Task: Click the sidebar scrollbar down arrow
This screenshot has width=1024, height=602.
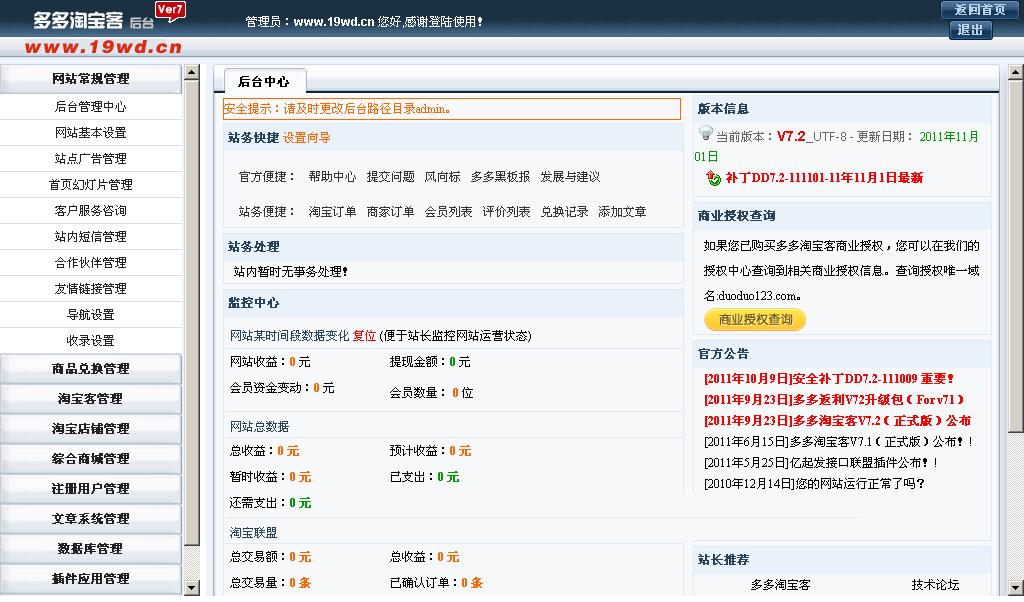Action: (x=191, y=587)
